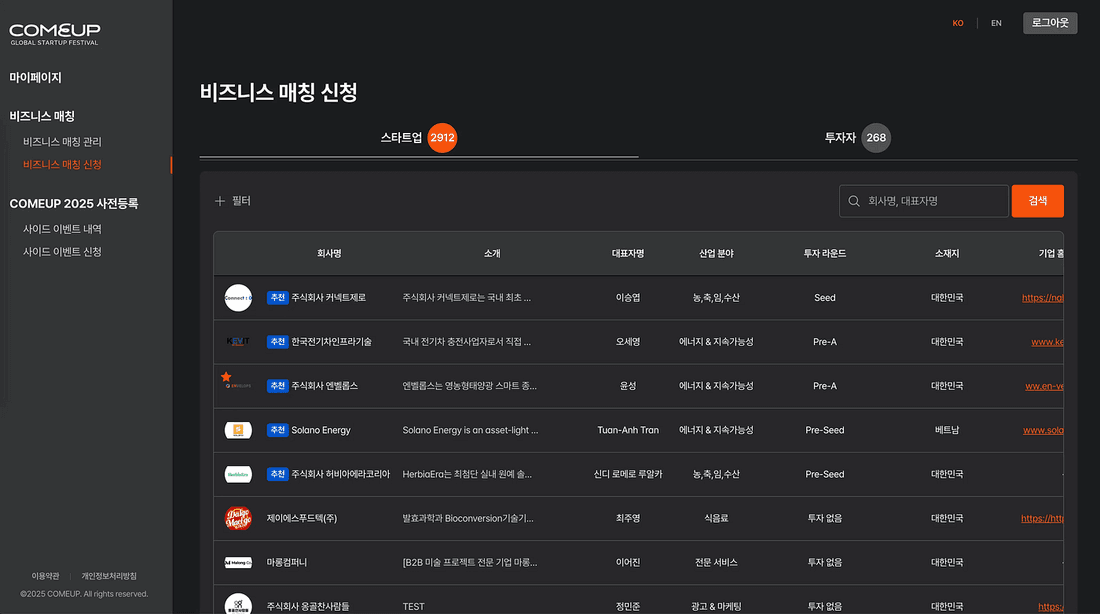
Task: Click representative name Tuan-Anh Tran
Action: [x=628, y=430]
